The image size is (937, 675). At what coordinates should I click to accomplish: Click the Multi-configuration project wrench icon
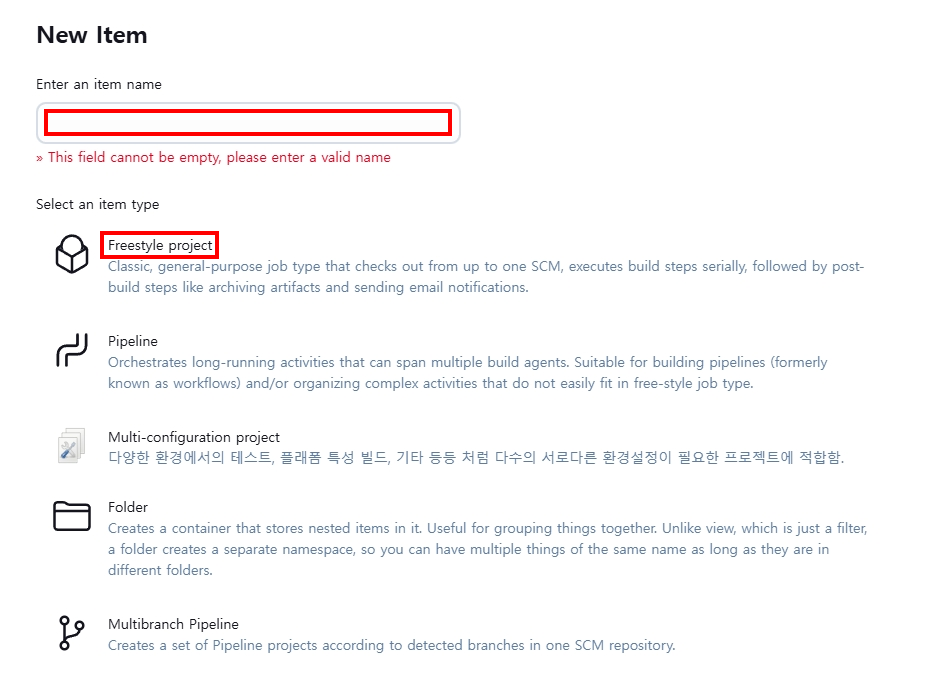[x=72, y=446]
